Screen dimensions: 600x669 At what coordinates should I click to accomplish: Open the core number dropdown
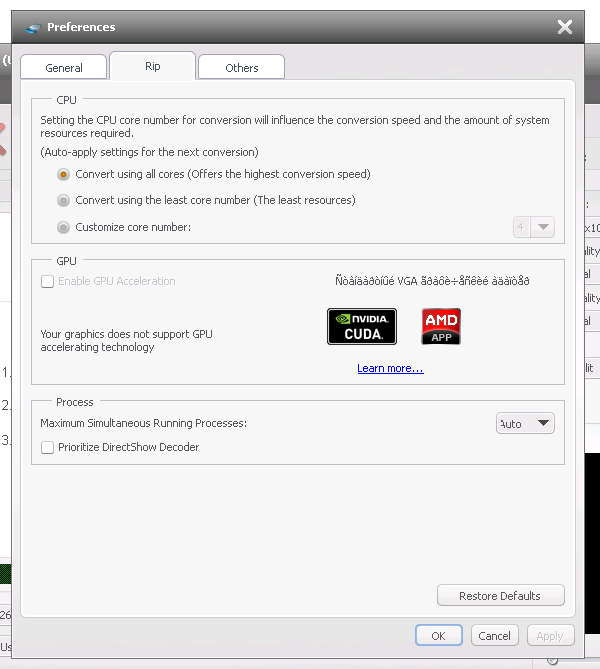(534, 227)
